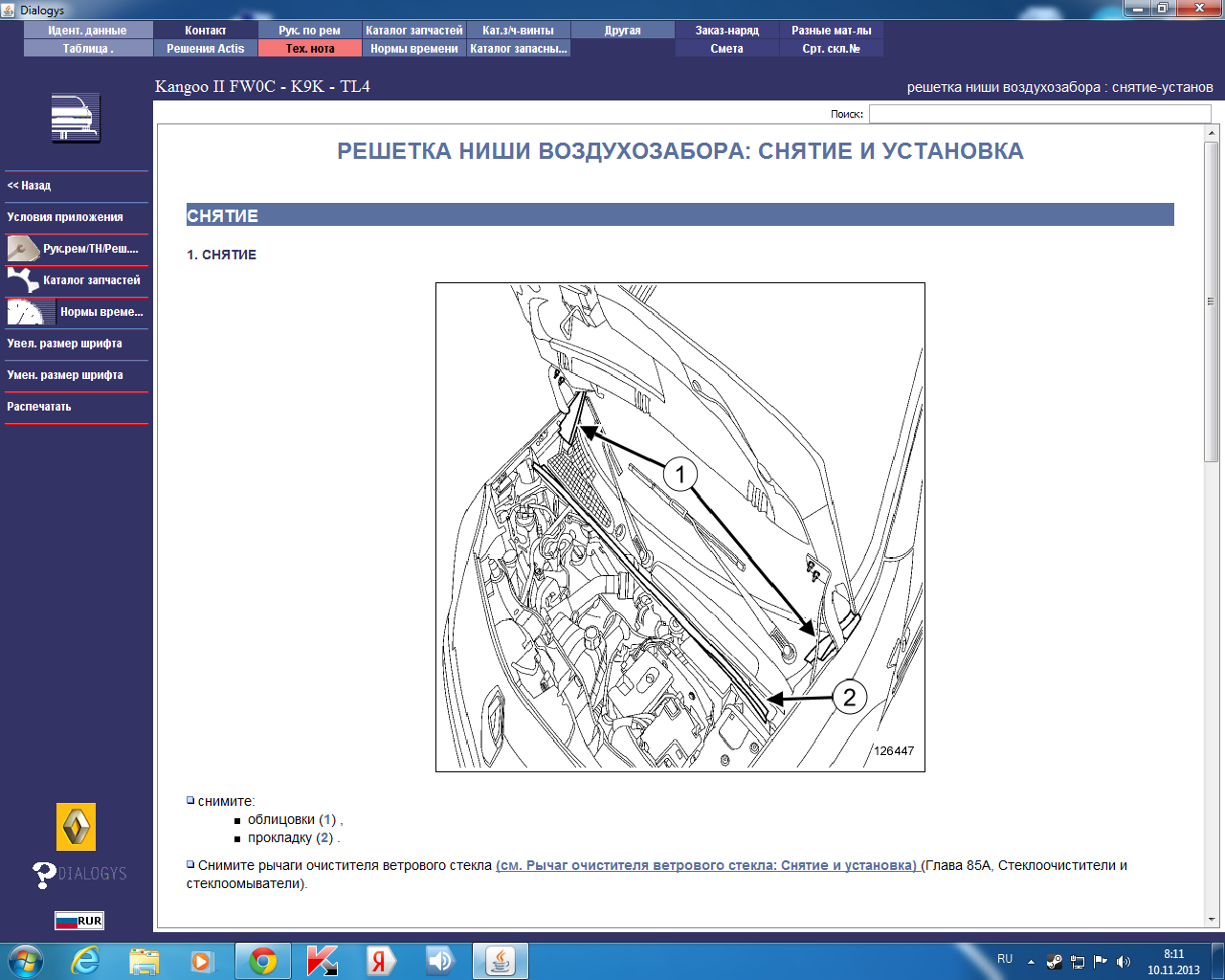Click the system tray volume icon
This screenshot has height=980, width=1225.
point(1124,962)
